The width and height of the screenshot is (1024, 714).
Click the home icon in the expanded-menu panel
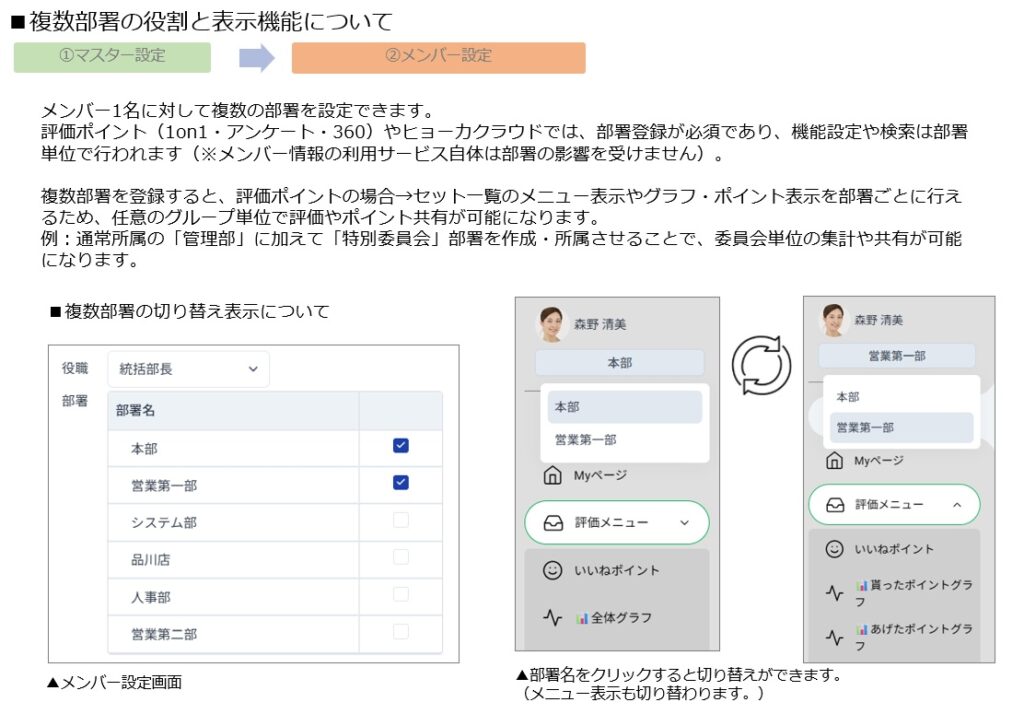[834, 461]
